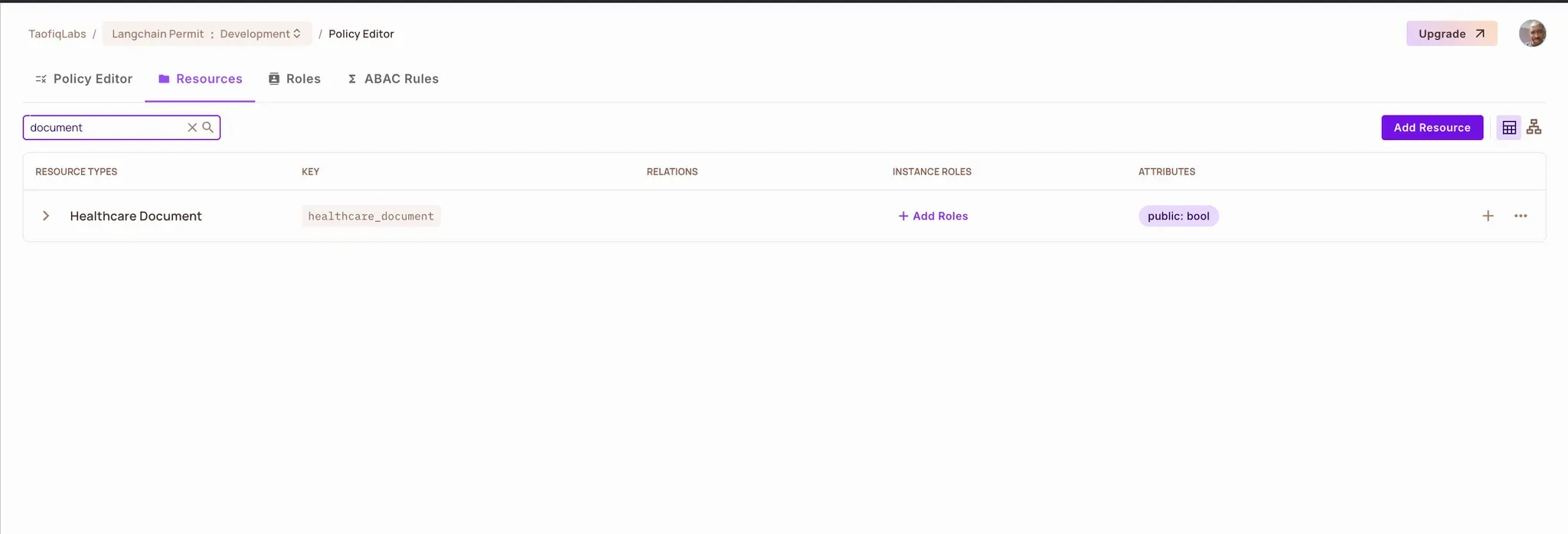Click Add Roles link

coord(933,217)
